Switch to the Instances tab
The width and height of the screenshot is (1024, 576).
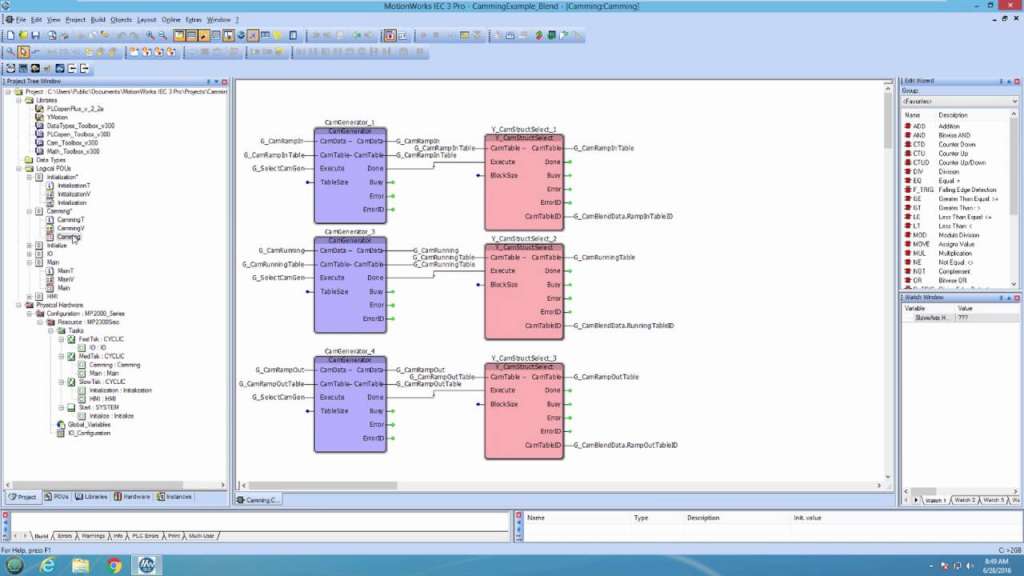[174, 497]
